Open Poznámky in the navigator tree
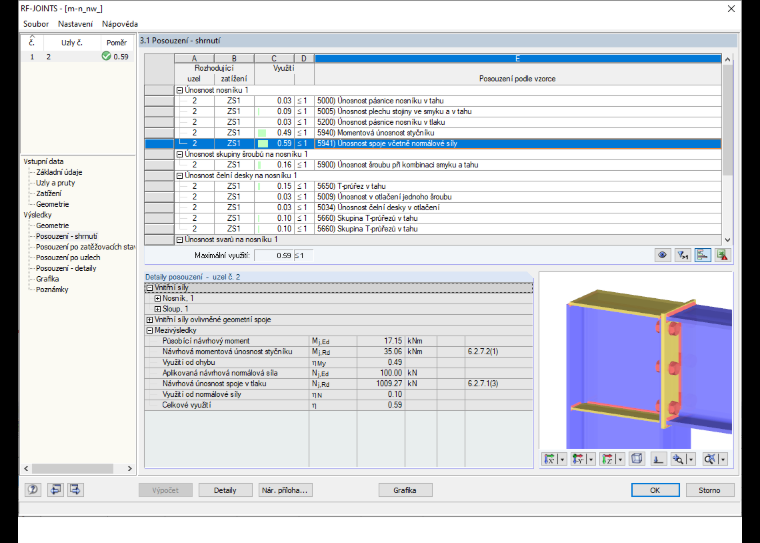760x543 pixels. (x=52, y=289)
